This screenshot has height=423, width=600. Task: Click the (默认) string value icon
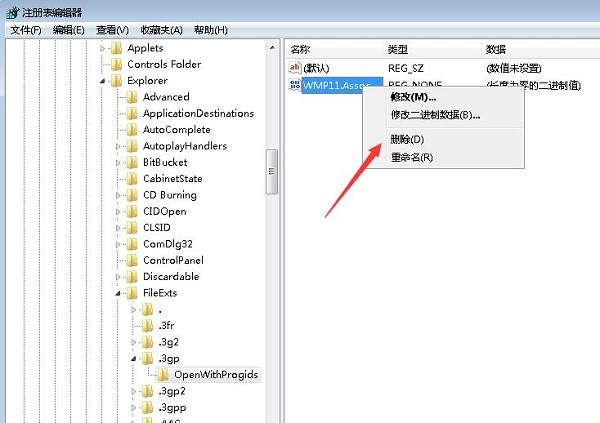(295, 67)
